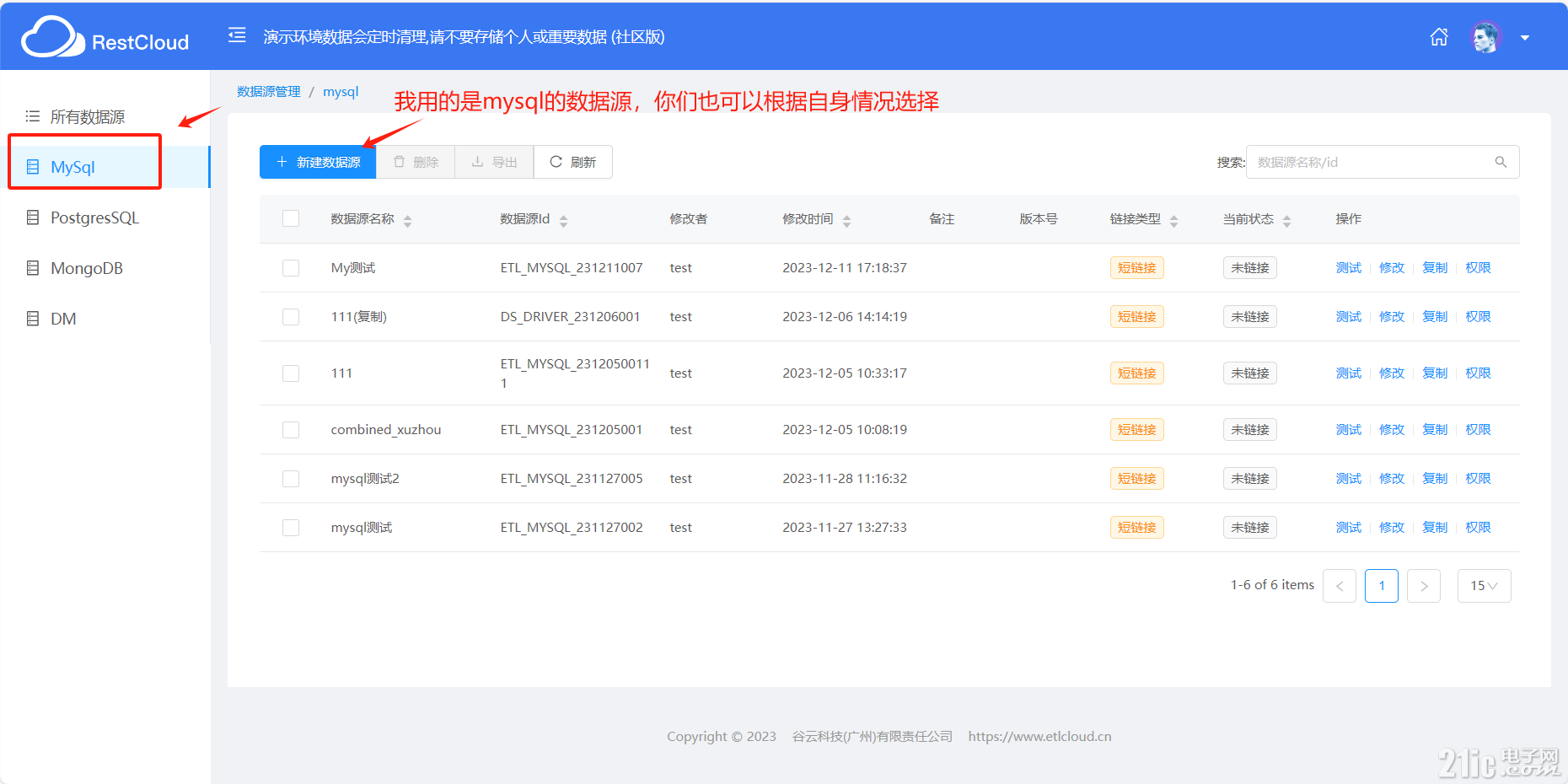Check the mysql测试2 row checkbox

[291, 479]
